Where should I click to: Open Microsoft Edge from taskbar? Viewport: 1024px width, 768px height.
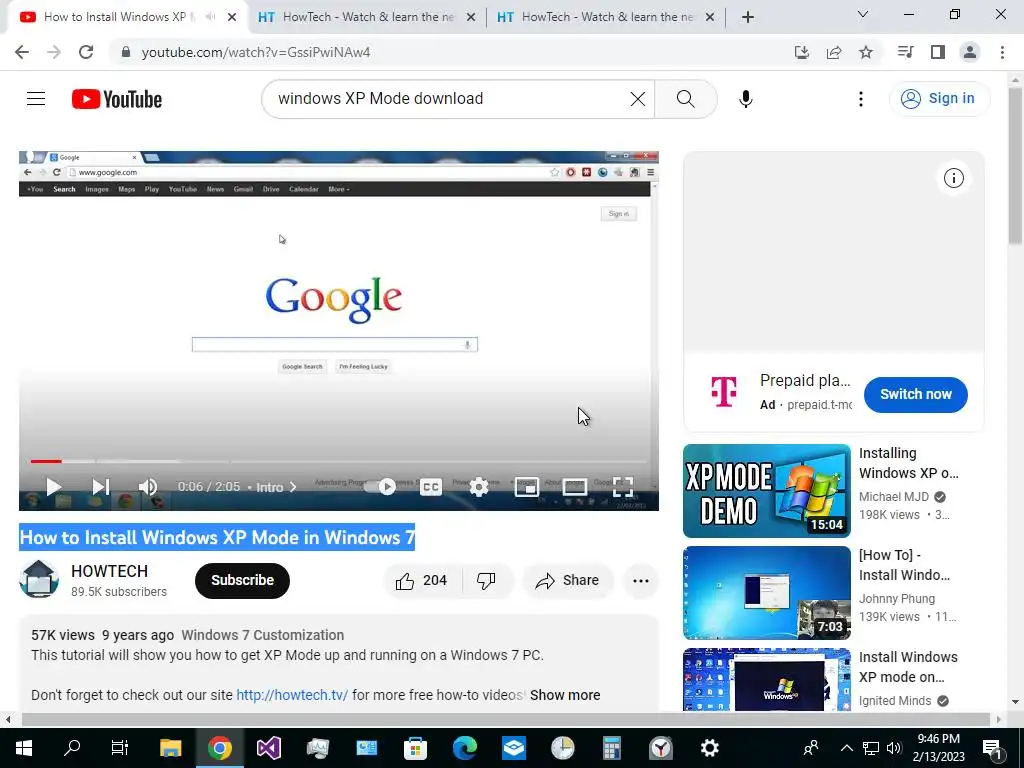click(x=464, y=748)
